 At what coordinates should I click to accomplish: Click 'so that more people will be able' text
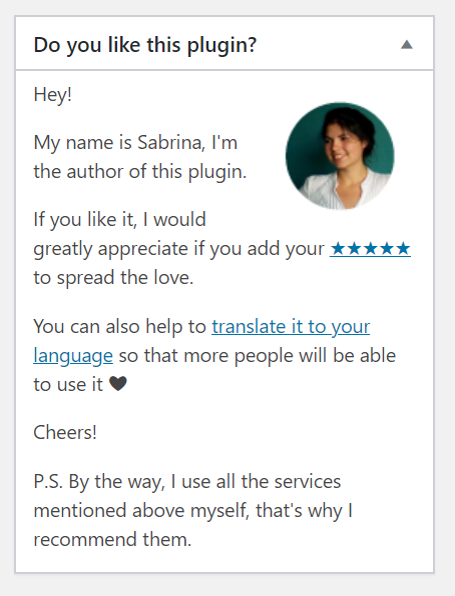coord(257,356)
